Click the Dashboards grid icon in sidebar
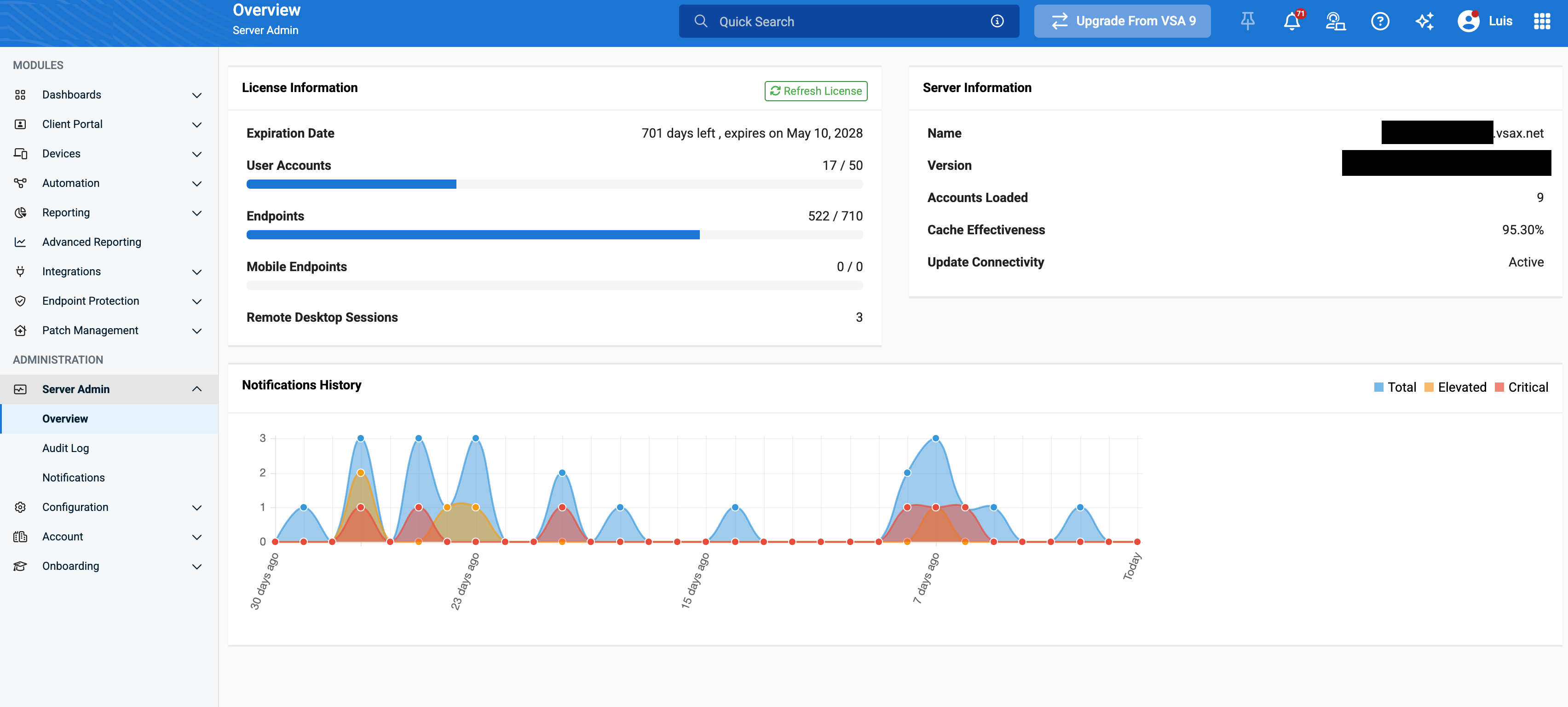Image resolution: width=1568 pixels, height=707 pixels. 20,94
